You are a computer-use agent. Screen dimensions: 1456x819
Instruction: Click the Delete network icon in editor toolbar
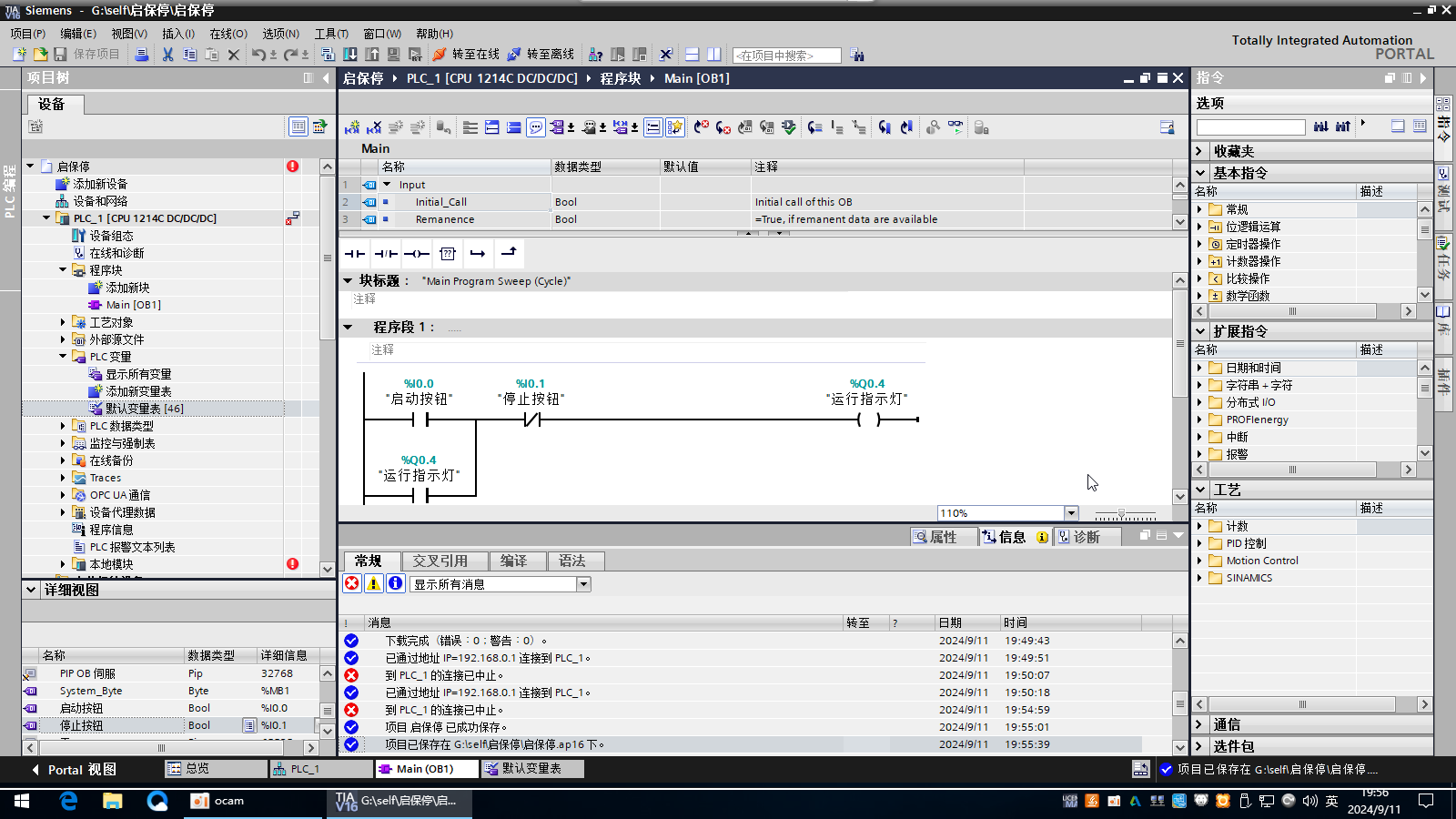374,127
